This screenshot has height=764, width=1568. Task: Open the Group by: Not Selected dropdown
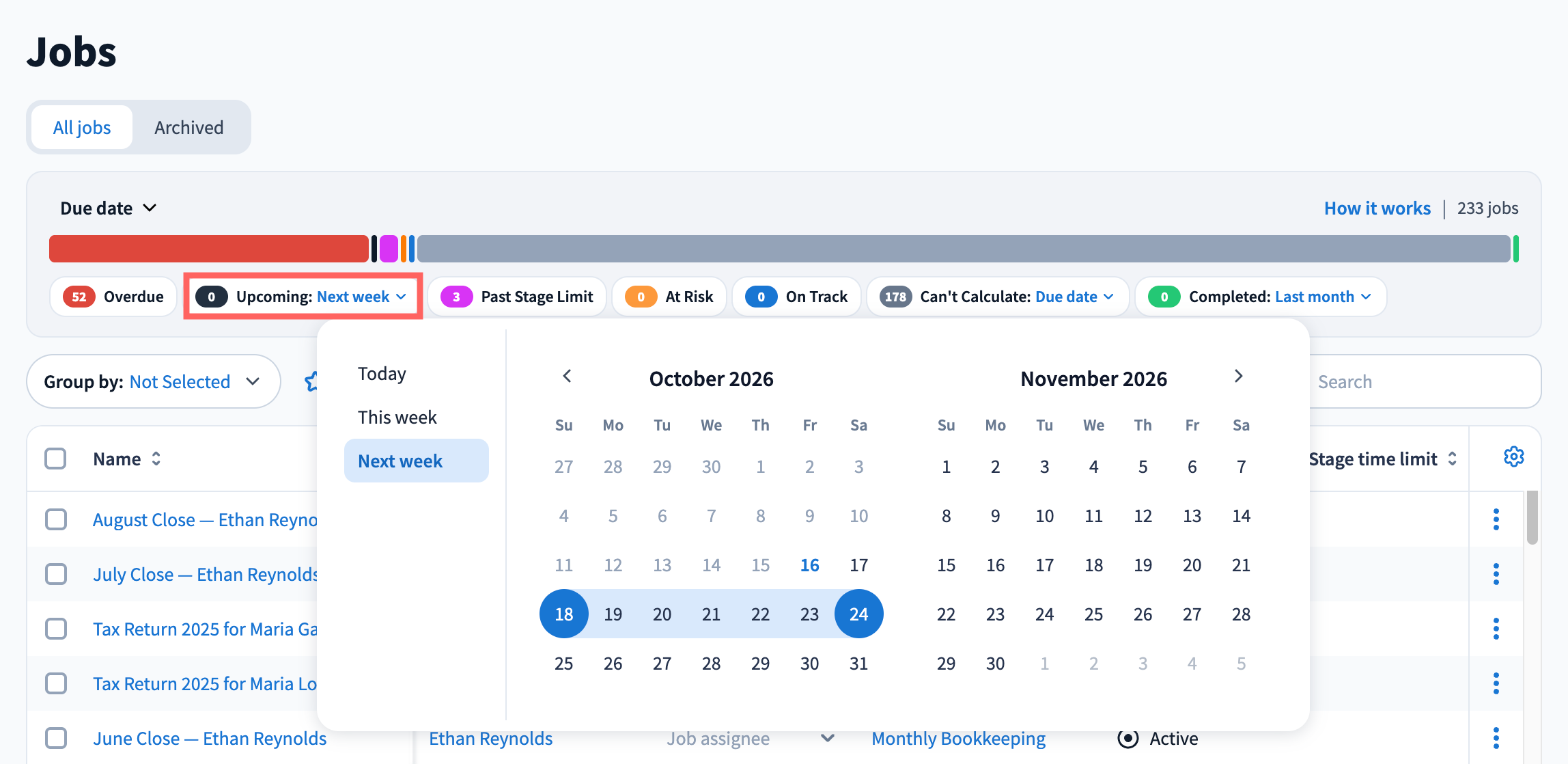[153, 381]
